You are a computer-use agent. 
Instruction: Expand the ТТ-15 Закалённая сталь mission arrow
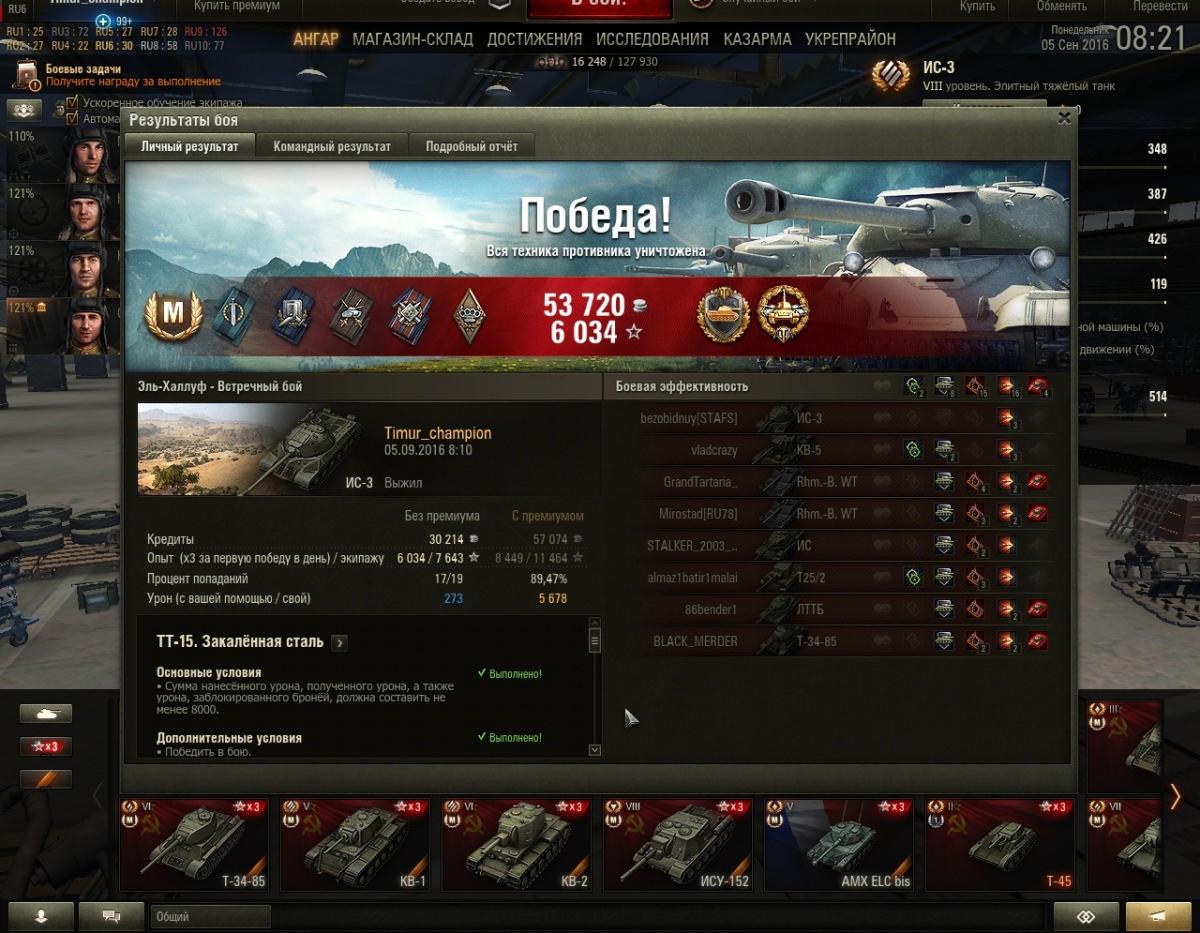340,642
